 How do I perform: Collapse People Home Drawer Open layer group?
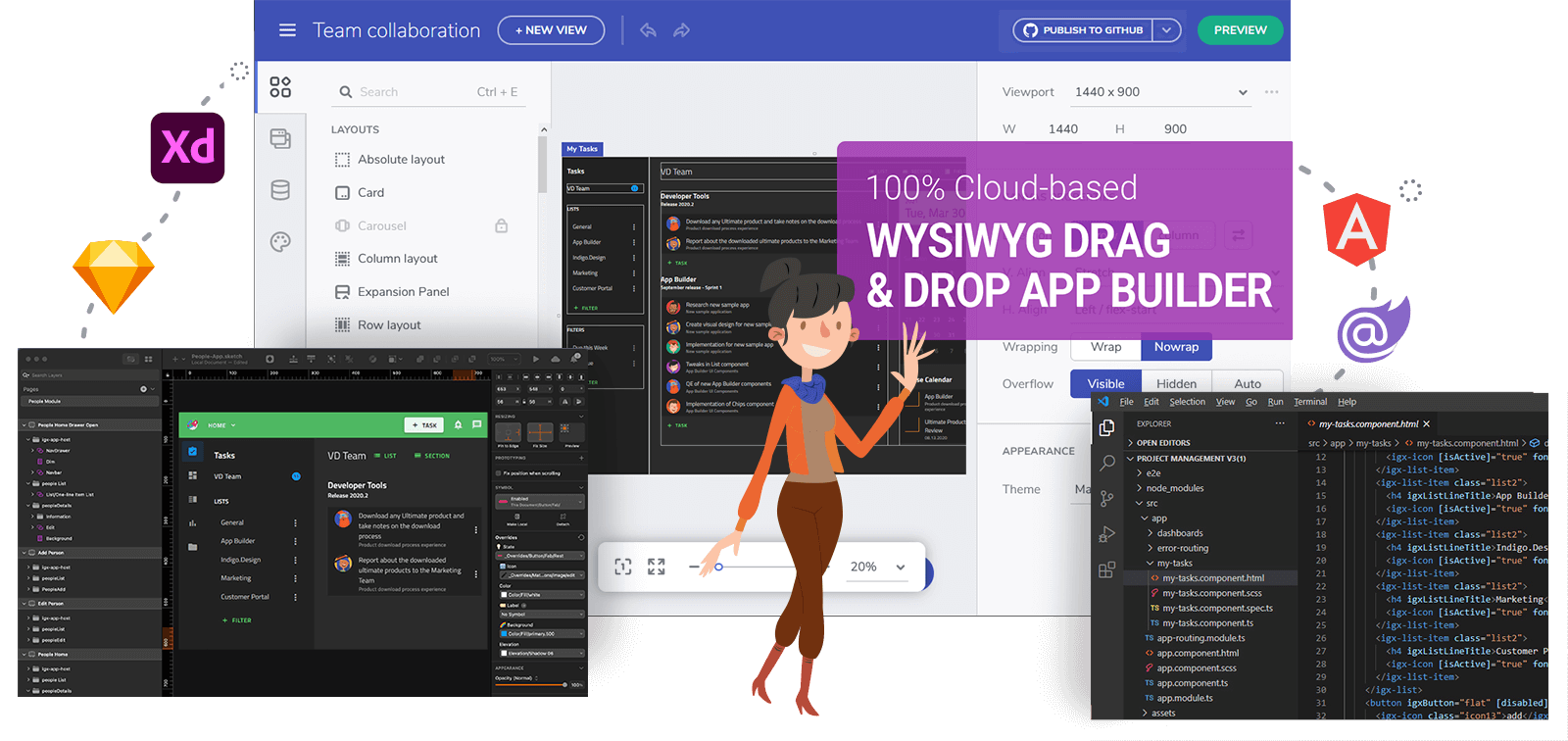[x=24, y=425]
